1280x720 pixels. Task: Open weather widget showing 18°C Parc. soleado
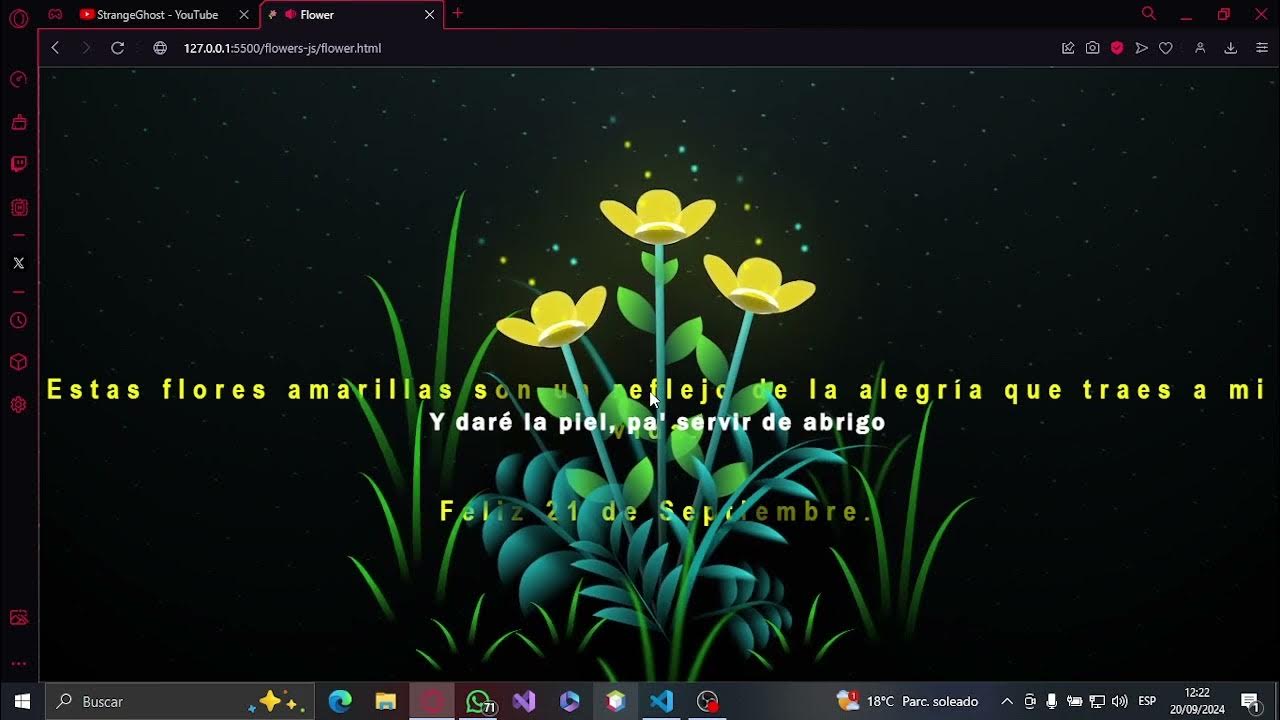(x=907, y=701)
